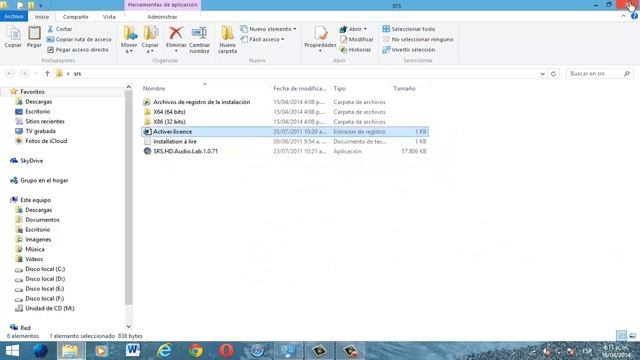Viewport: 640px width, 360px height.
Task: Open the Mover a dropdown
Action: tap(129, 40)
